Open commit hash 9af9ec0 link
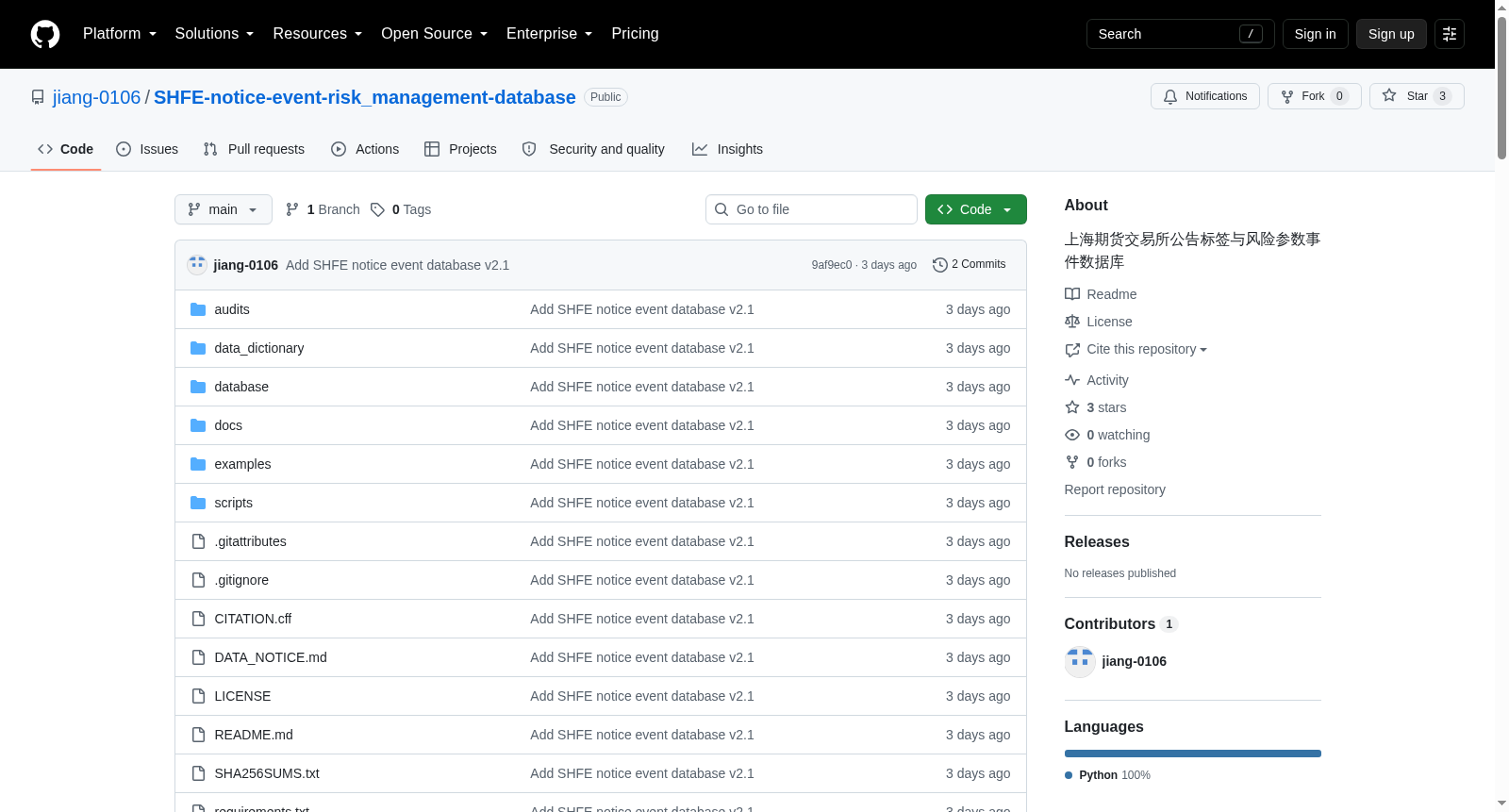The width and height of the screenshot is (1509, 812). [x=831, y=265]
